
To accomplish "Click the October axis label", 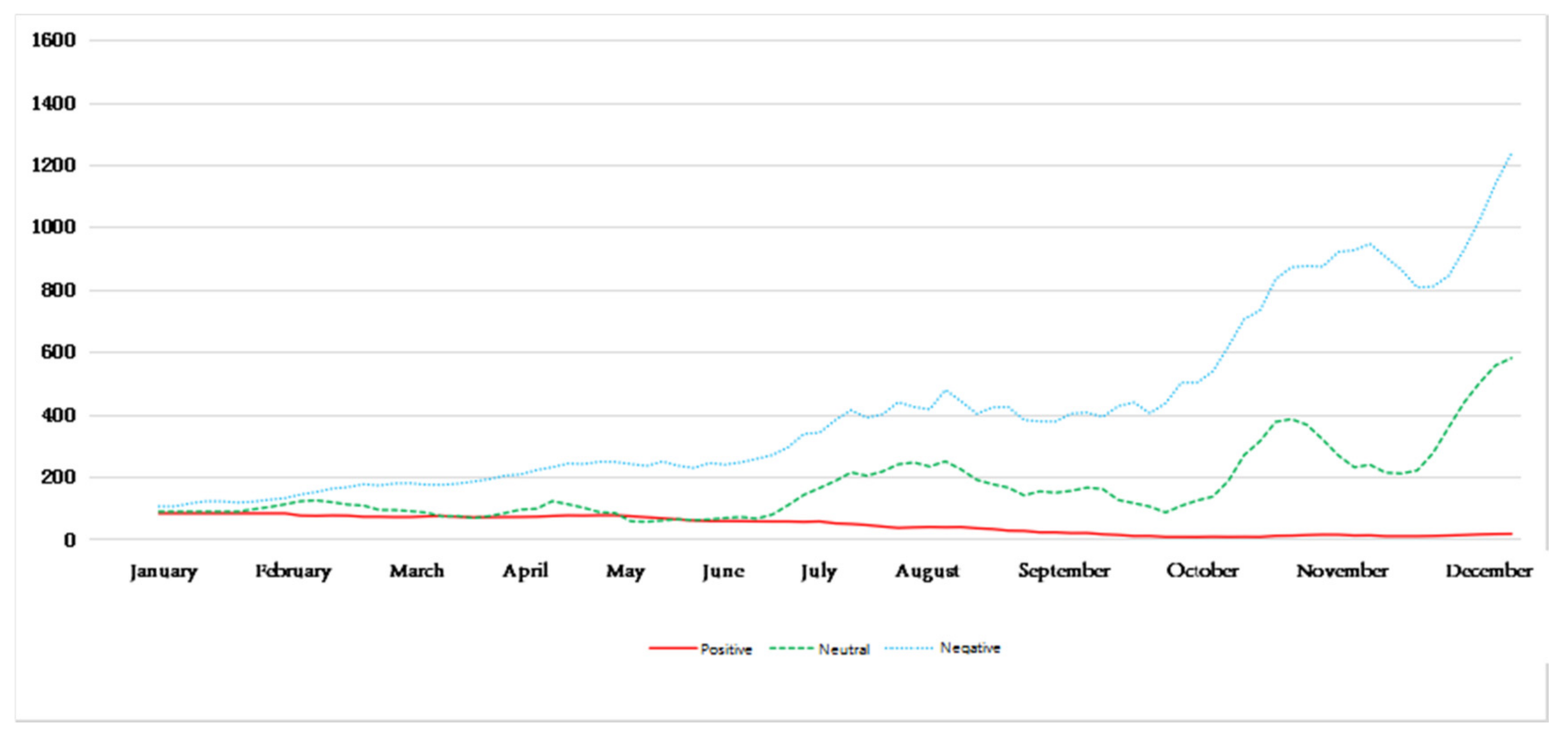I will [1202, 571].
